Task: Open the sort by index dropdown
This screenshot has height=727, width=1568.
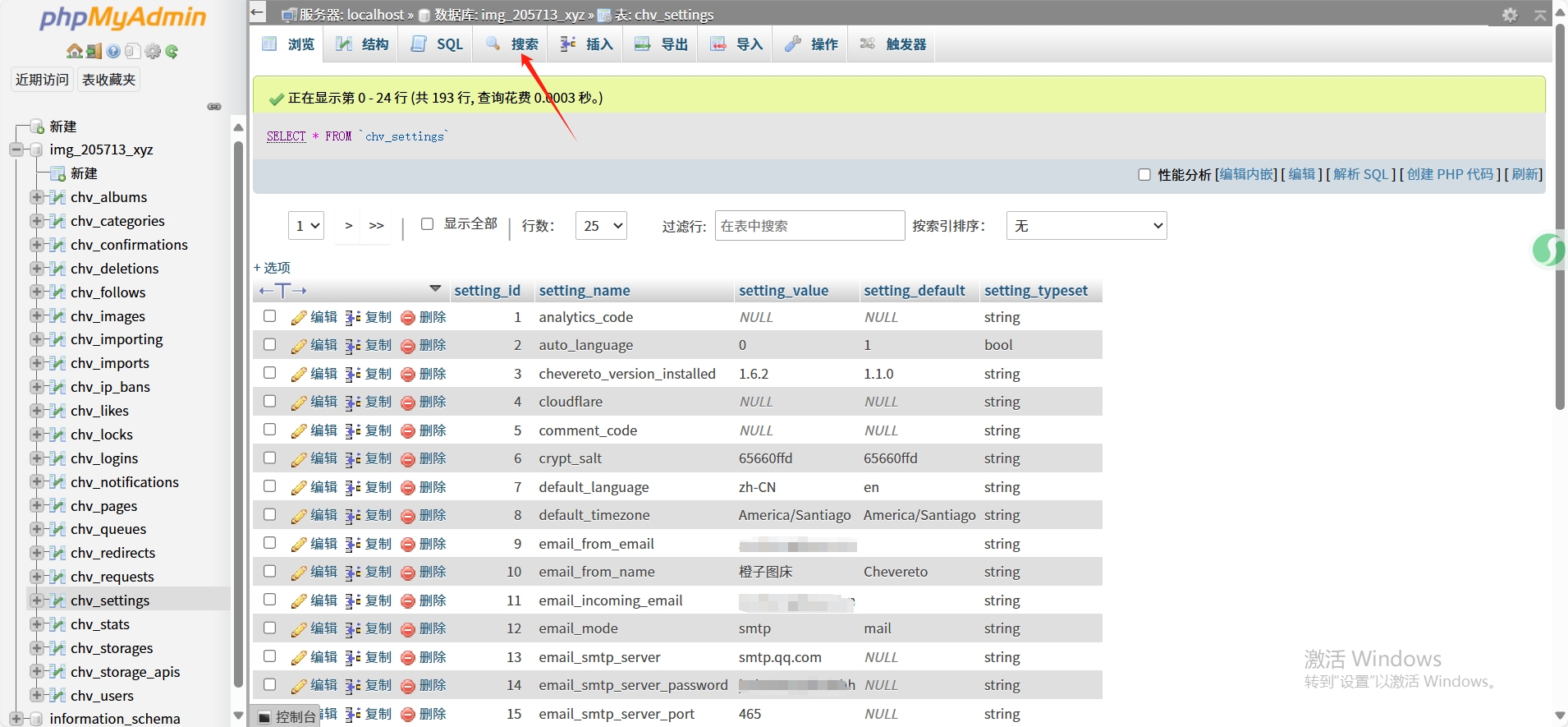Action: click(1086, 226)
